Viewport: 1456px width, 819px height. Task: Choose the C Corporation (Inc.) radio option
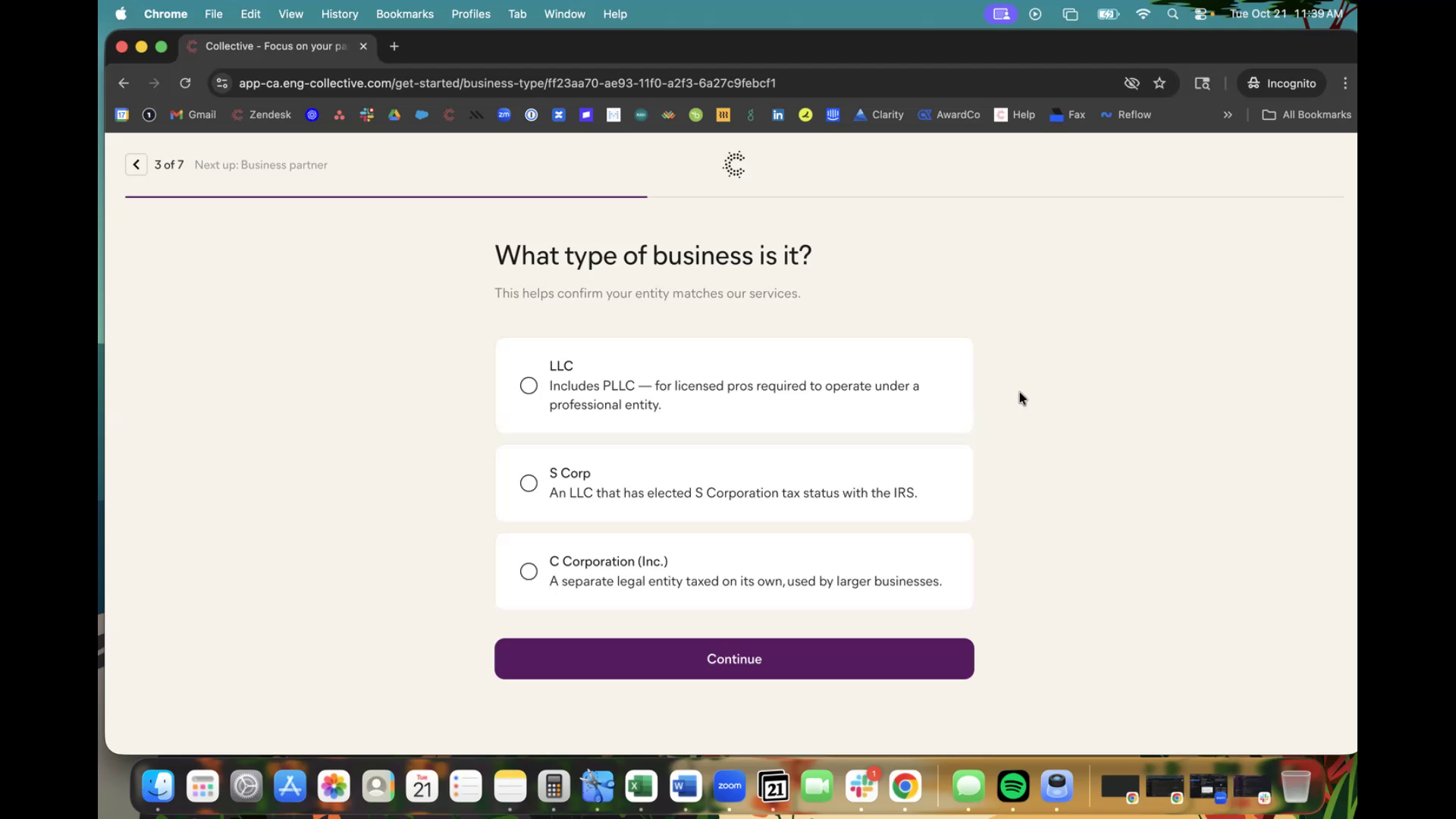pos(529,572)
